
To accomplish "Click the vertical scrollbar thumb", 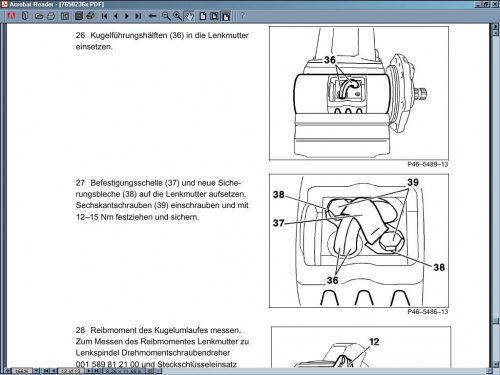I will pos(496,320).
